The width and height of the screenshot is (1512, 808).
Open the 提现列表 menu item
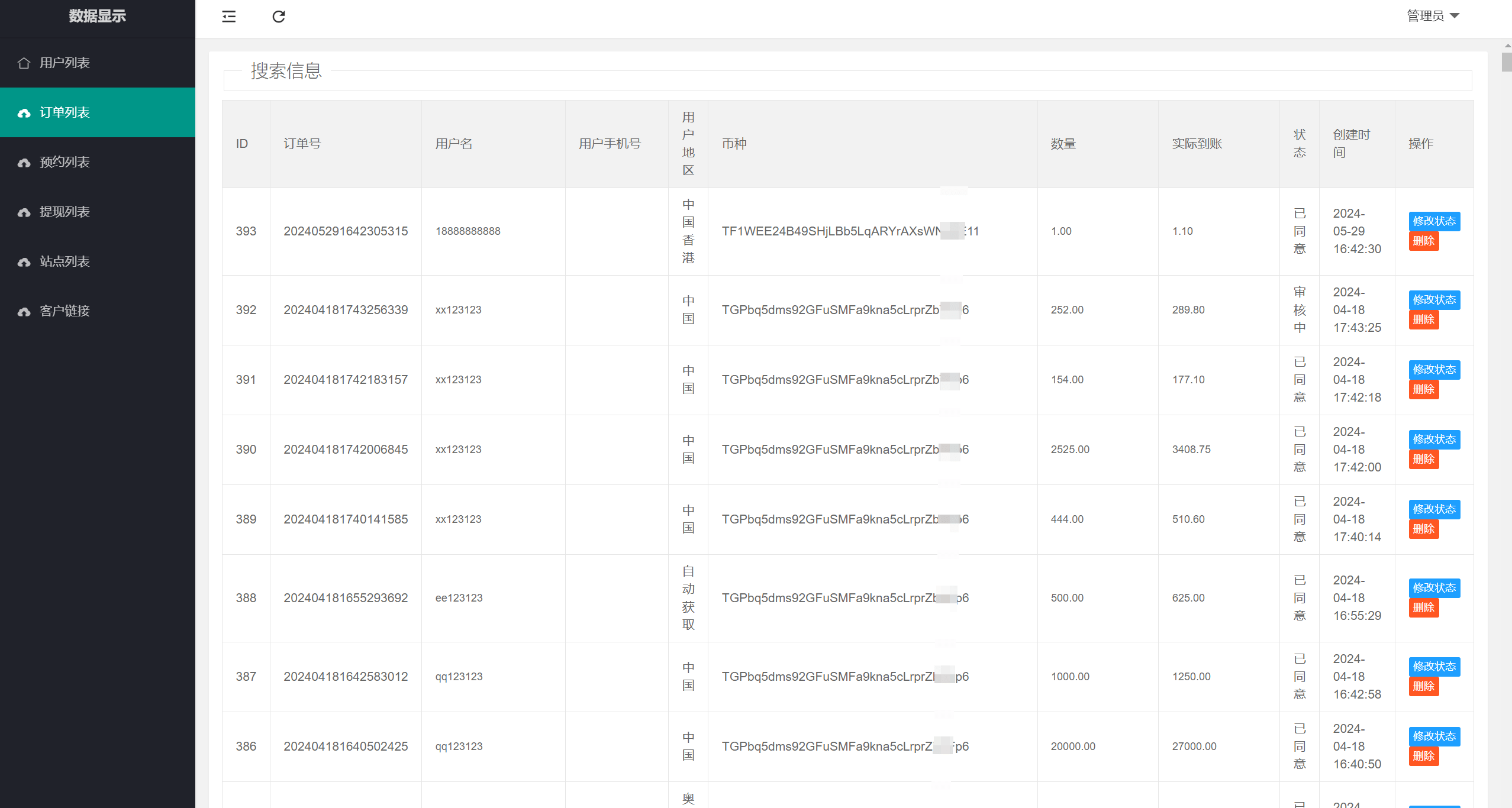coord(65,212)
